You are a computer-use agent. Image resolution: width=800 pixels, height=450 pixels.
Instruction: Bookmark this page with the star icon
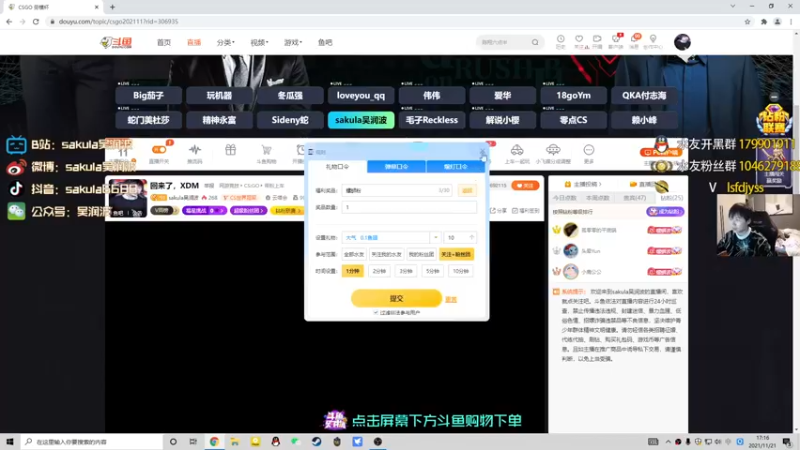[x=747, y=21]
